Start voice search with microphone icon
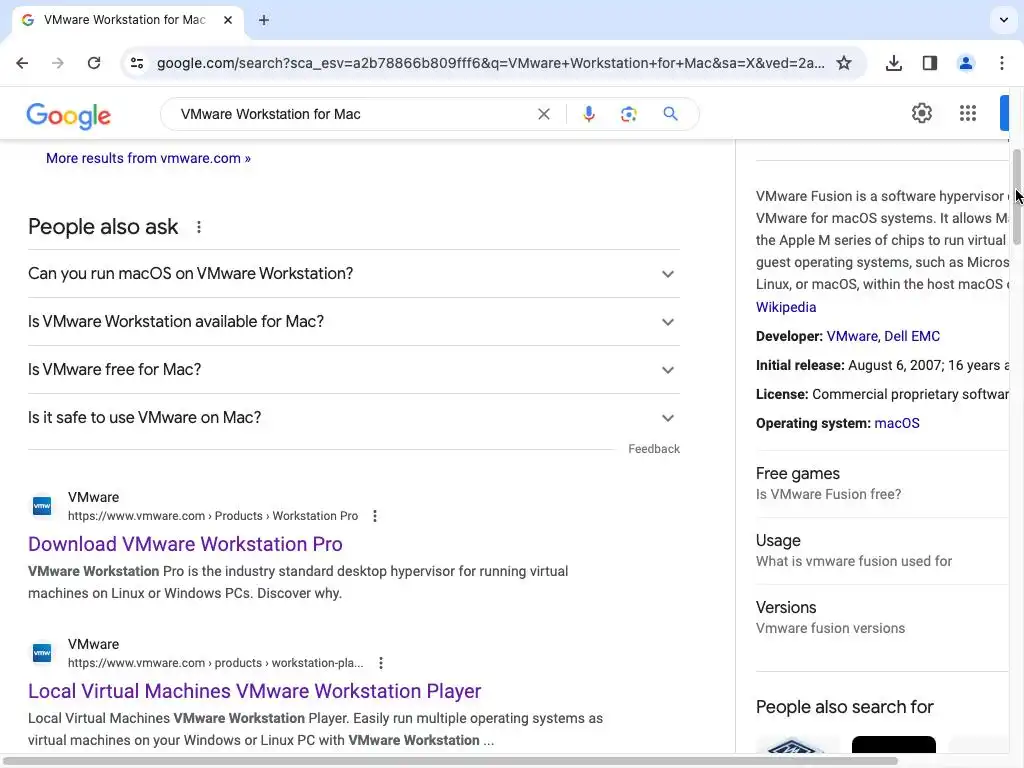 coord(588,114)
